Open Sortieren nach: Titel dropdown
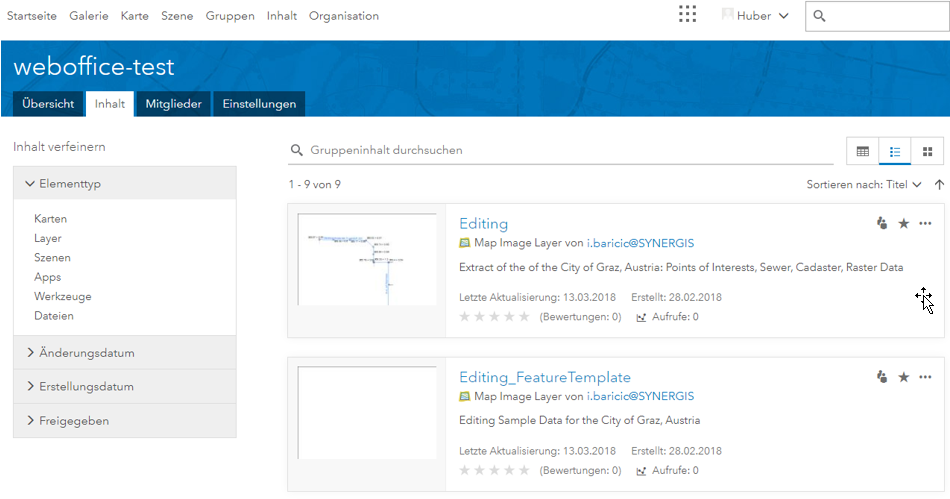The image size is (950, 499). click(x=863, y=185)
